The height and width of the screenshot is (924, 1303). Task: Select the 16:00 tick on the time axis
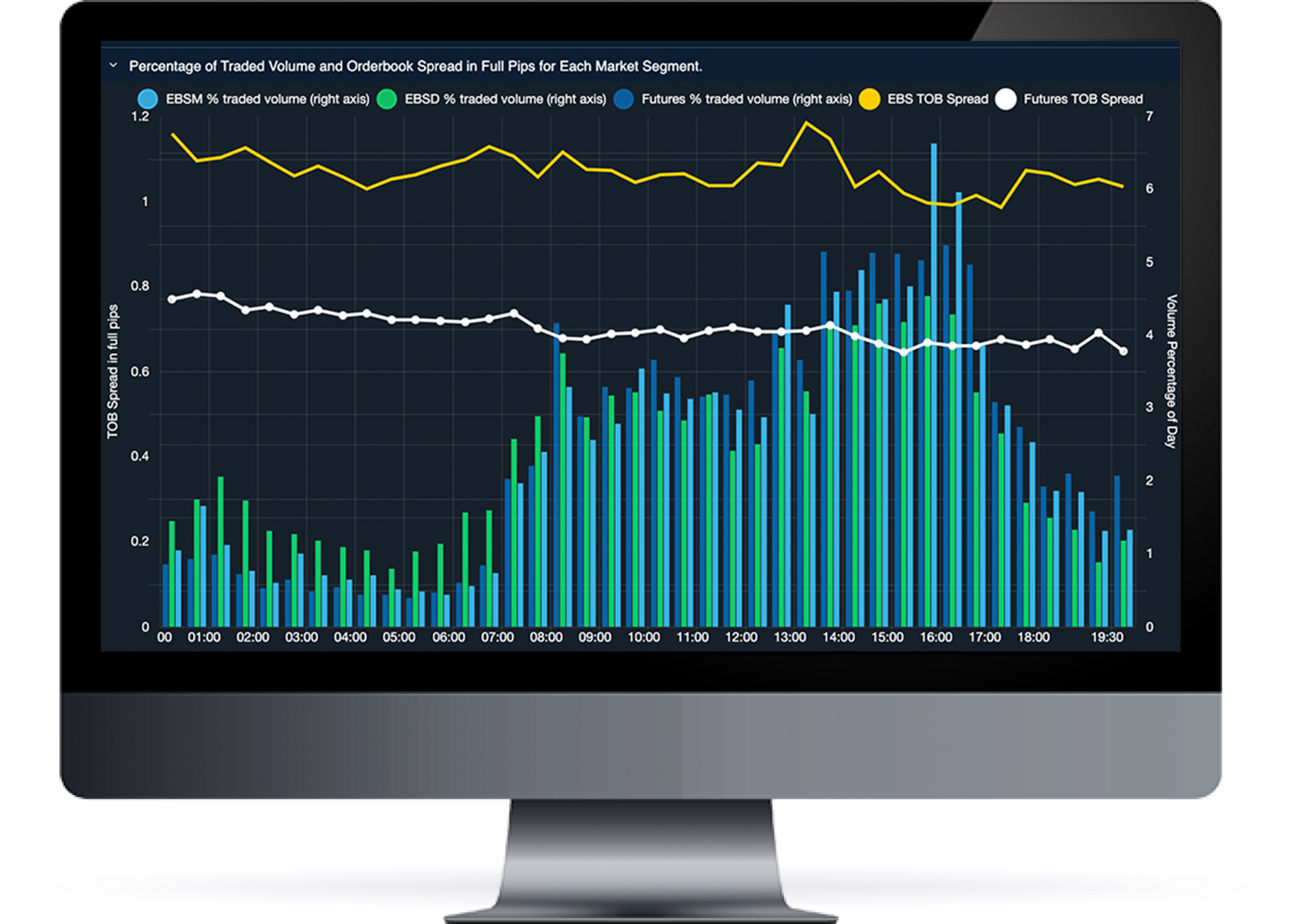[x=935, y=637]
